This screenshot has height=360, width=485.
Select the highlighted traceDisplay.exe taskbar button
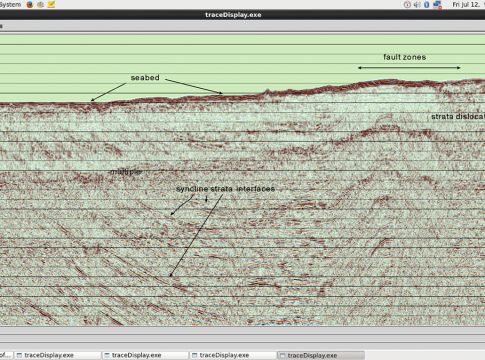320,355
